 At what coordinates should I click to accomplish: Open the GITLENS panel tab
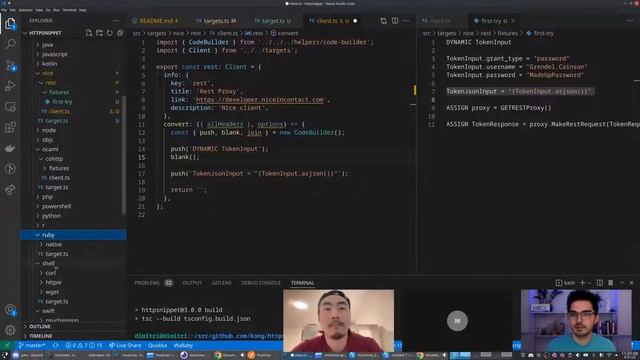click(x=222, y=283)
